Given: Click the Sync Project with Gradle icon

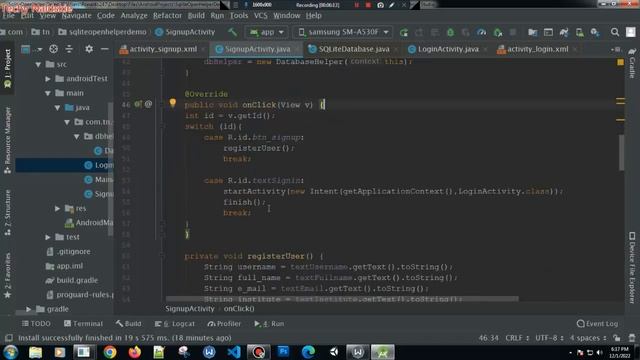Looking at the screenshot, I should pos(564,32).
